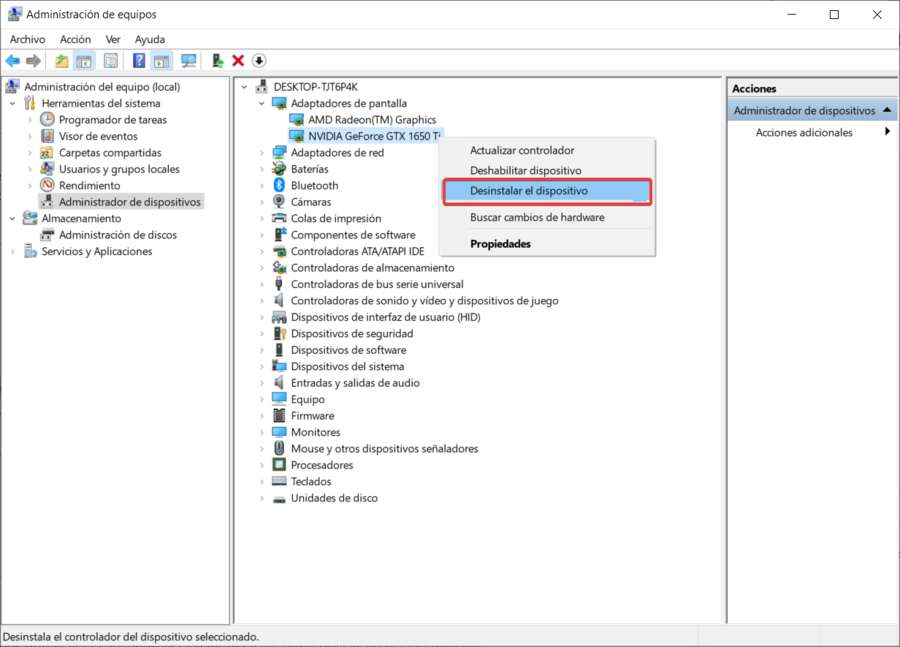The height and width of the screenshot is (647, 900).
Task: Open the Archivo menu
Action: (x=28, y=39)
